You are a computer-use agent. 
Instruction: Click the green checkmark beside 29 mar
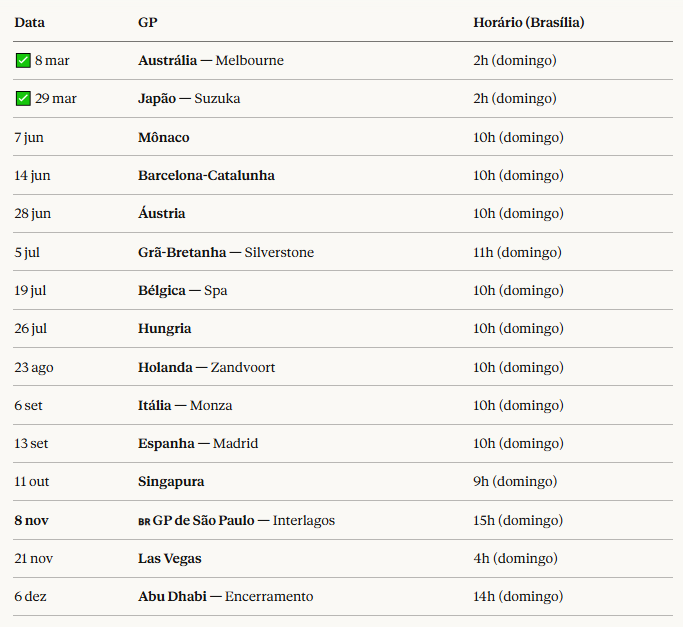point(23,99)
